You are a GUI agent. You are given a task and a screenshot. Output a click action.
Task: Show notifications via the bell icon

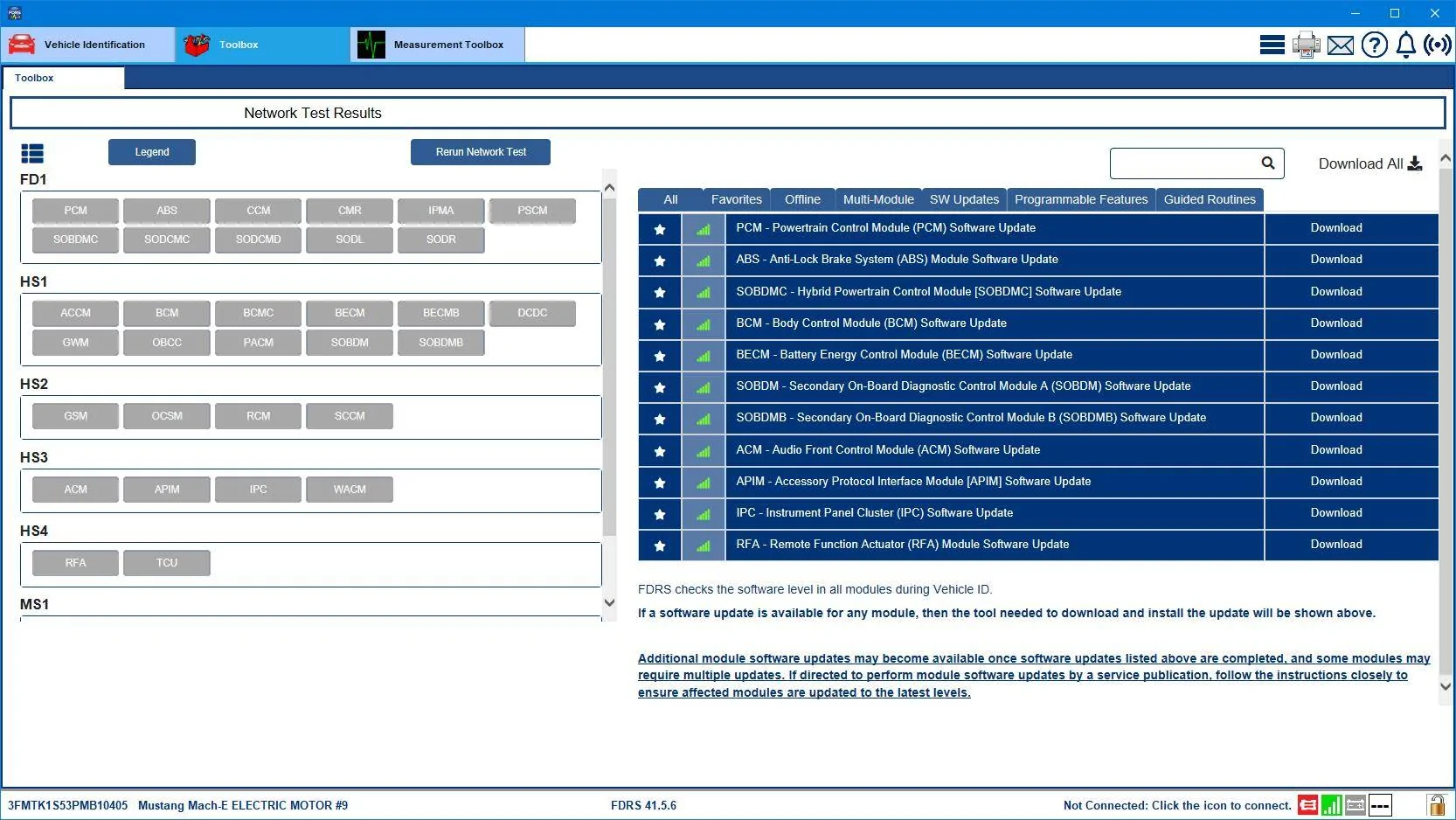coord(1406,45)
